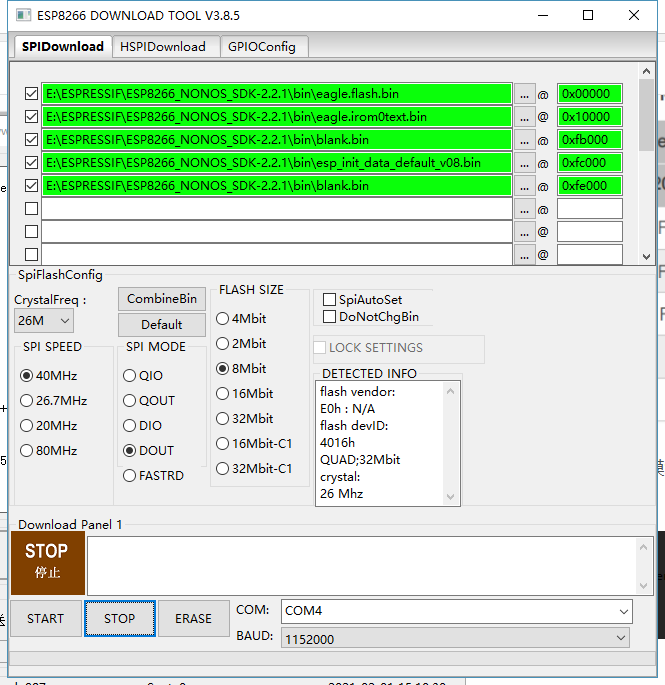Uncheck the eagle.irom0text.bin file checkbox
This screenshot has height=685, width=665.
pyautogui.click(x=31, y=117)
